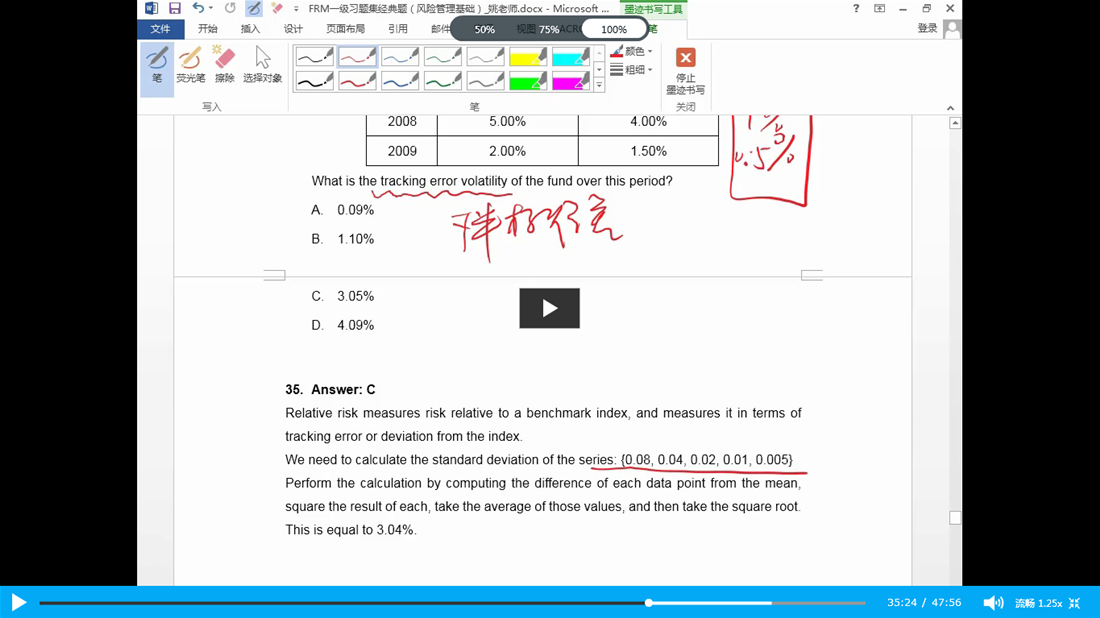
Task: Pick the thick red pen style
Action: click(357, 81)
